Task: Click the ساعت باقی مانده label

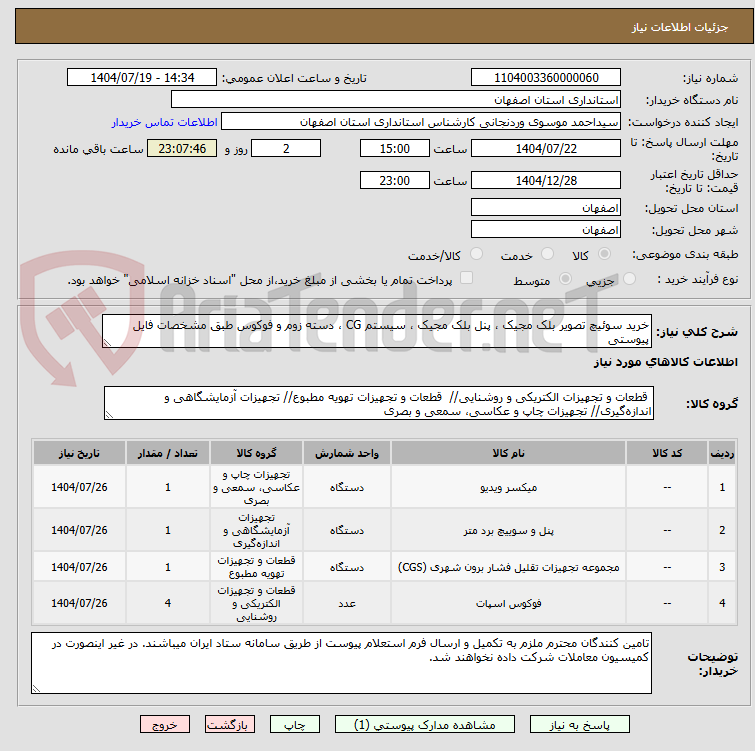Action: point(98,149)
